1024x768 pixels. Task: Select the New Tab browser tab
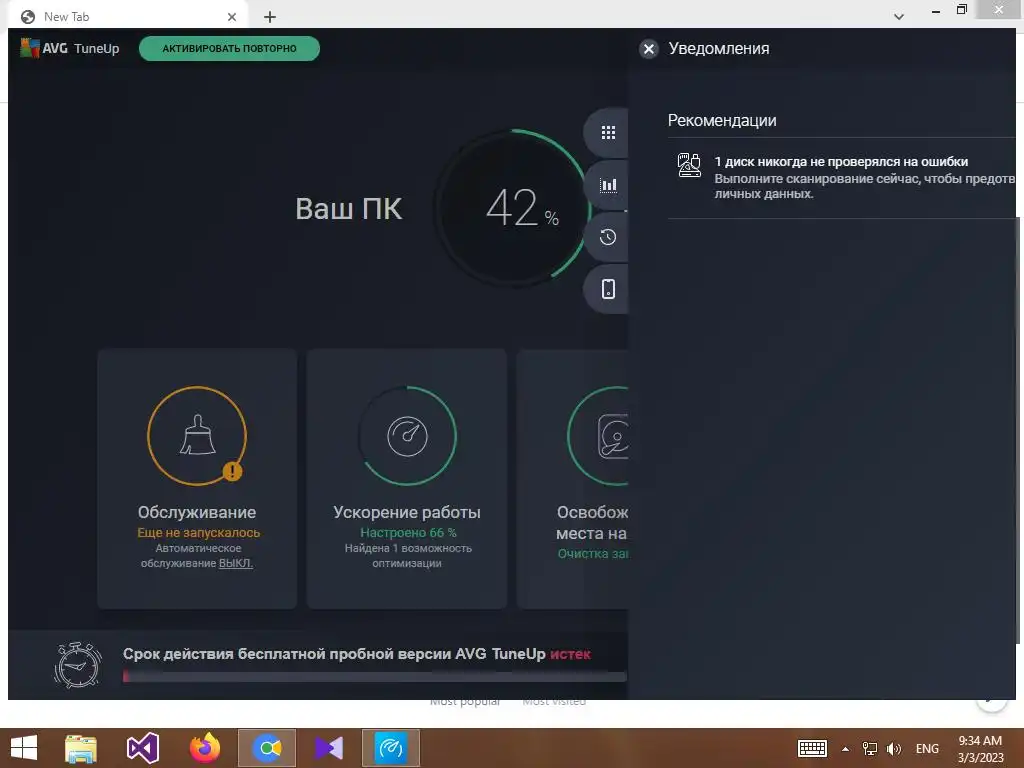pos(127,16)
